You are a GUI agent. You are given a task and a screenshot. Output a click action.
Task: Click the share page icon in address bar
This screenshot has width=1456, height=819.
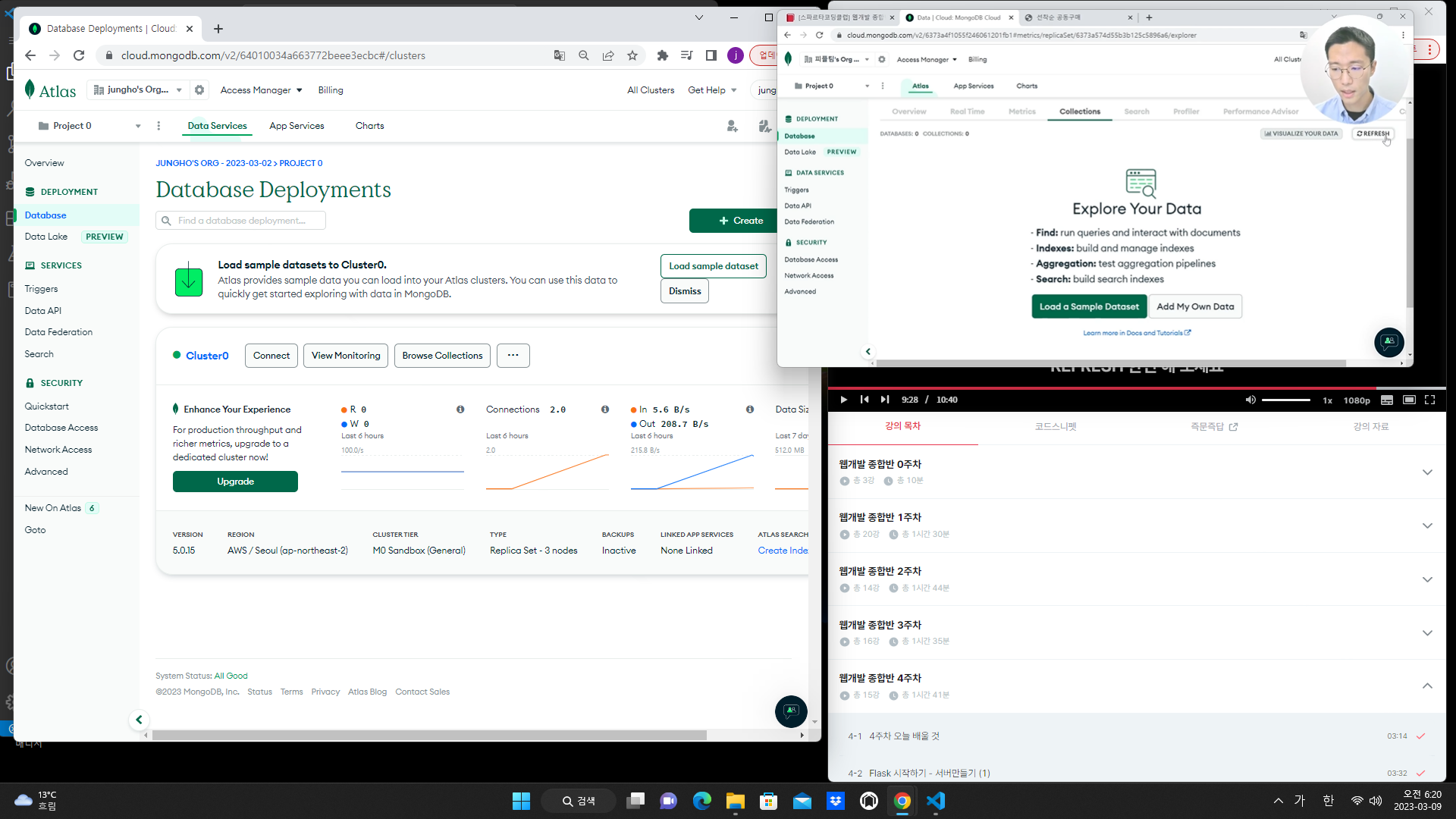(608, 55)
